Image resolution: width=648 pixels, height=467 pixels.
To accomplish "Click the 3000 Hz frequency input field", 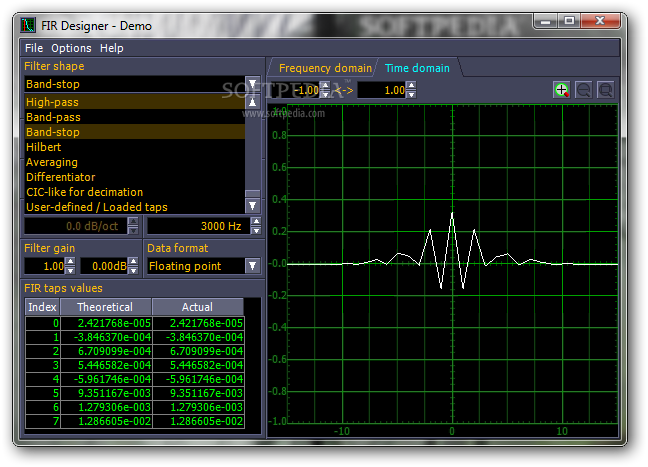I will pos(199,226).
